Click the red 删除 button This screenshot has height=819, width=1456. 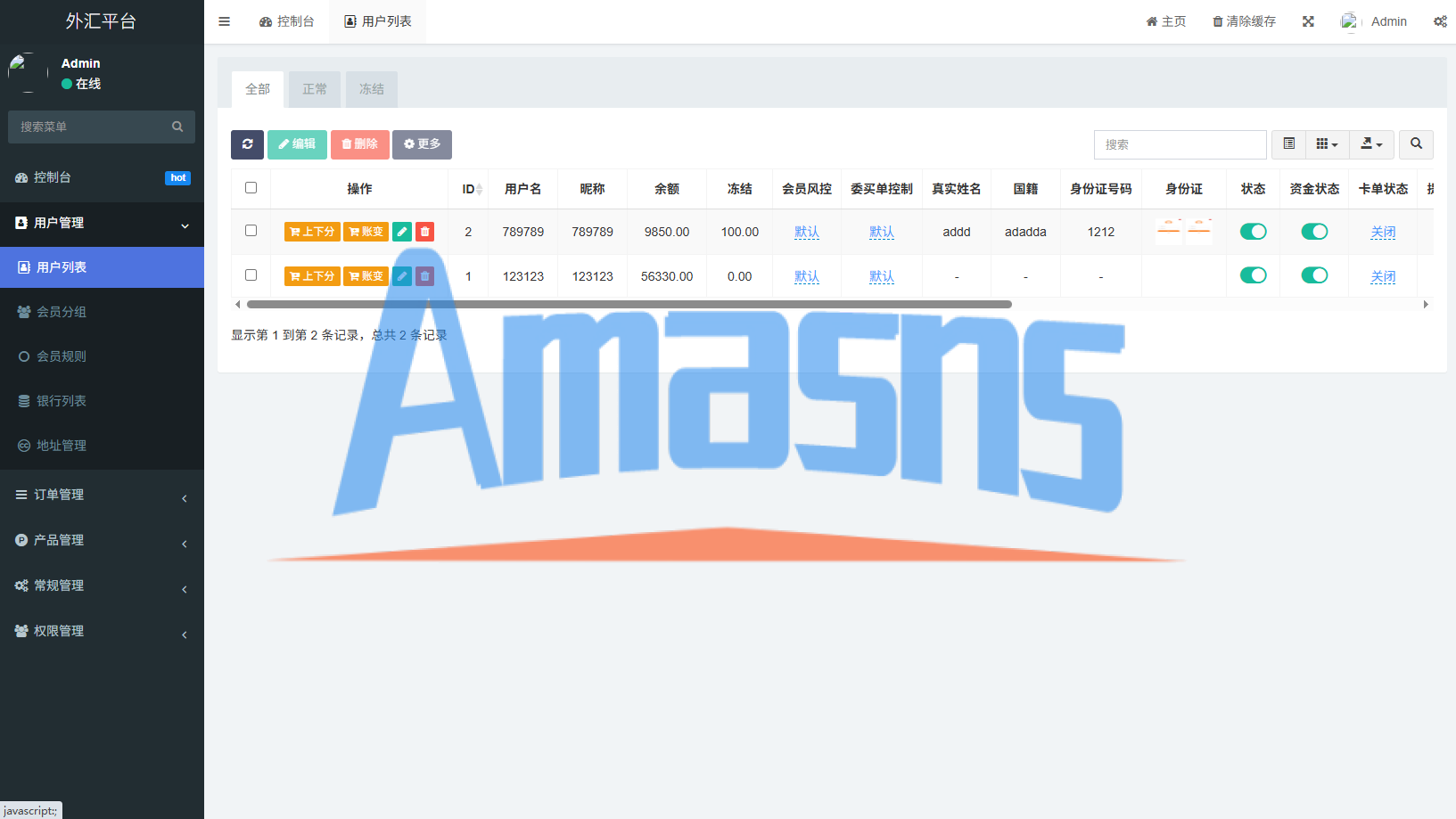click(359, 144)
